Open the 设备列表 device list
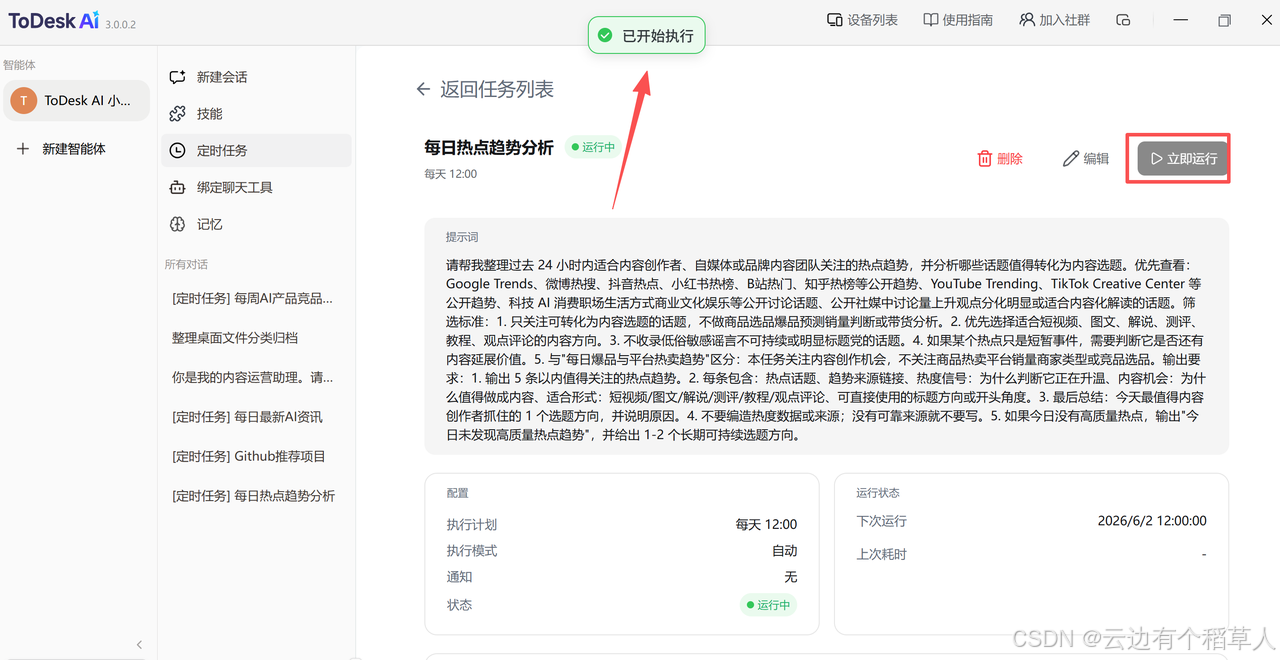Viewport: 1280px width, 660px height. tap(862, 20)
